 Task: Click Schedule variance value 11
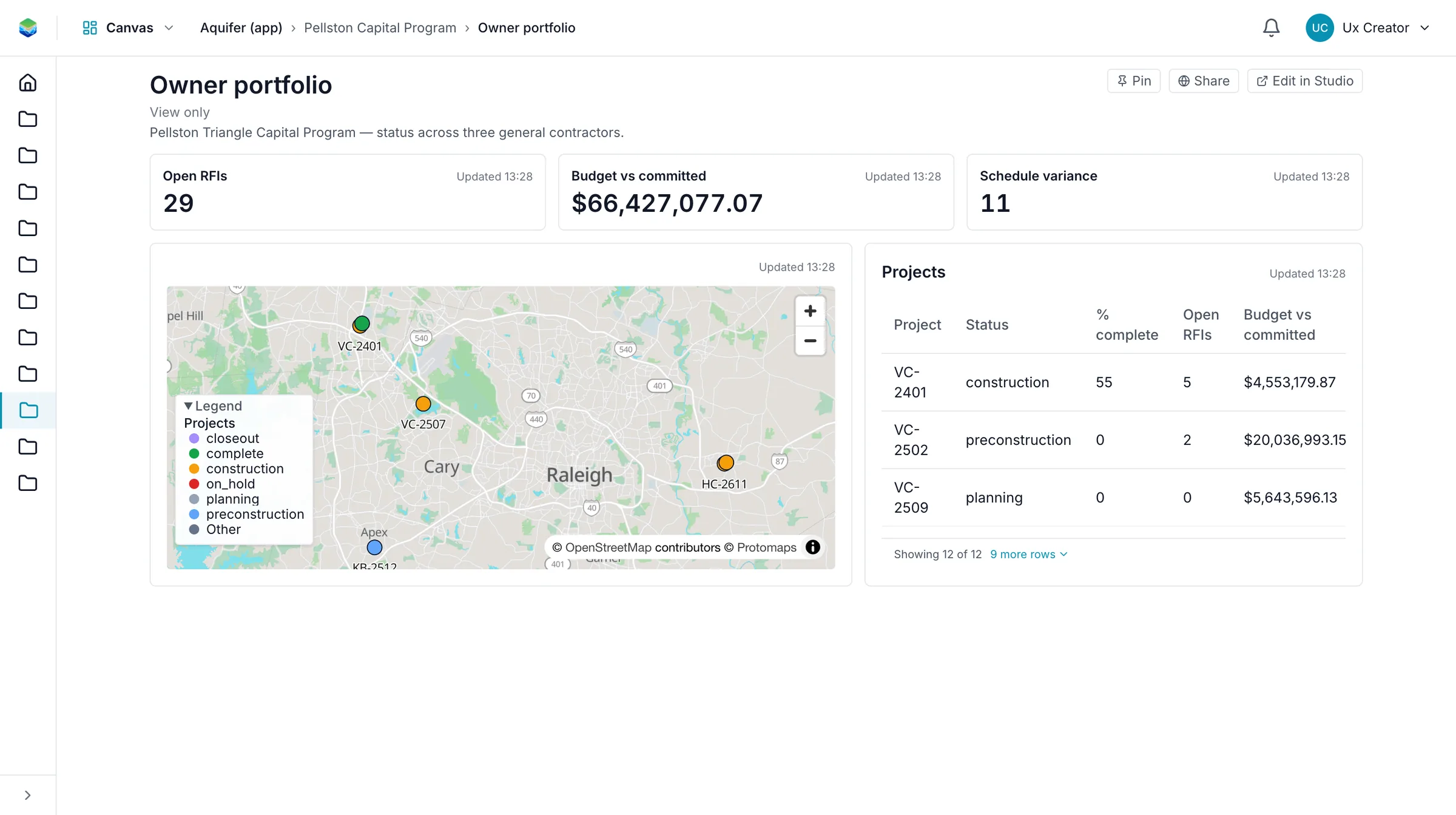coord(995,203)
